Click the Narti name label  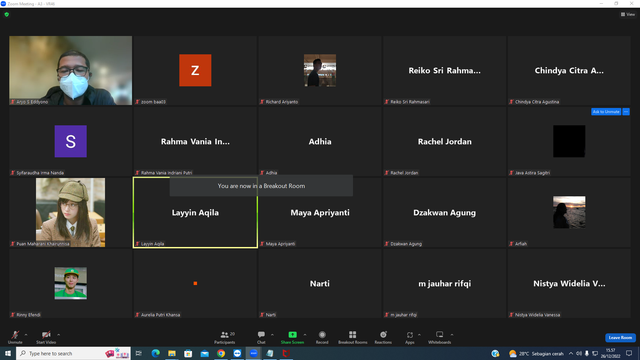point(320,284)
